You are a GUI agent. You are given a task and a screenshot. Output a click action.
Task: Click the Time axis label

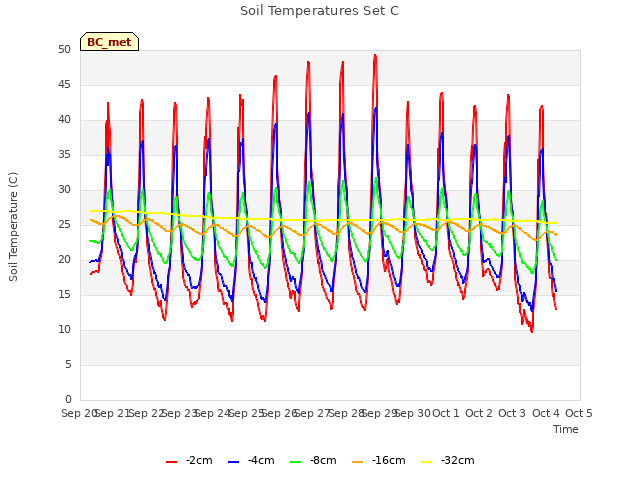point(566,429)
